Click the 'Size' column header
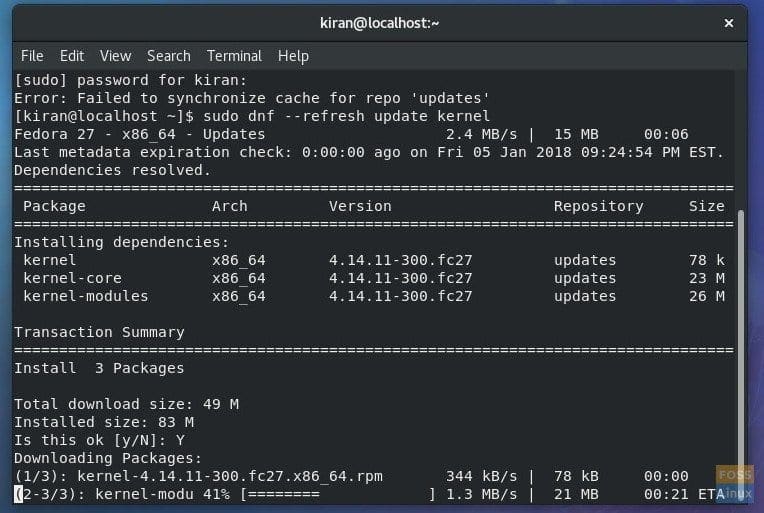This screenshot has height=513, width=764. point(707,206)
